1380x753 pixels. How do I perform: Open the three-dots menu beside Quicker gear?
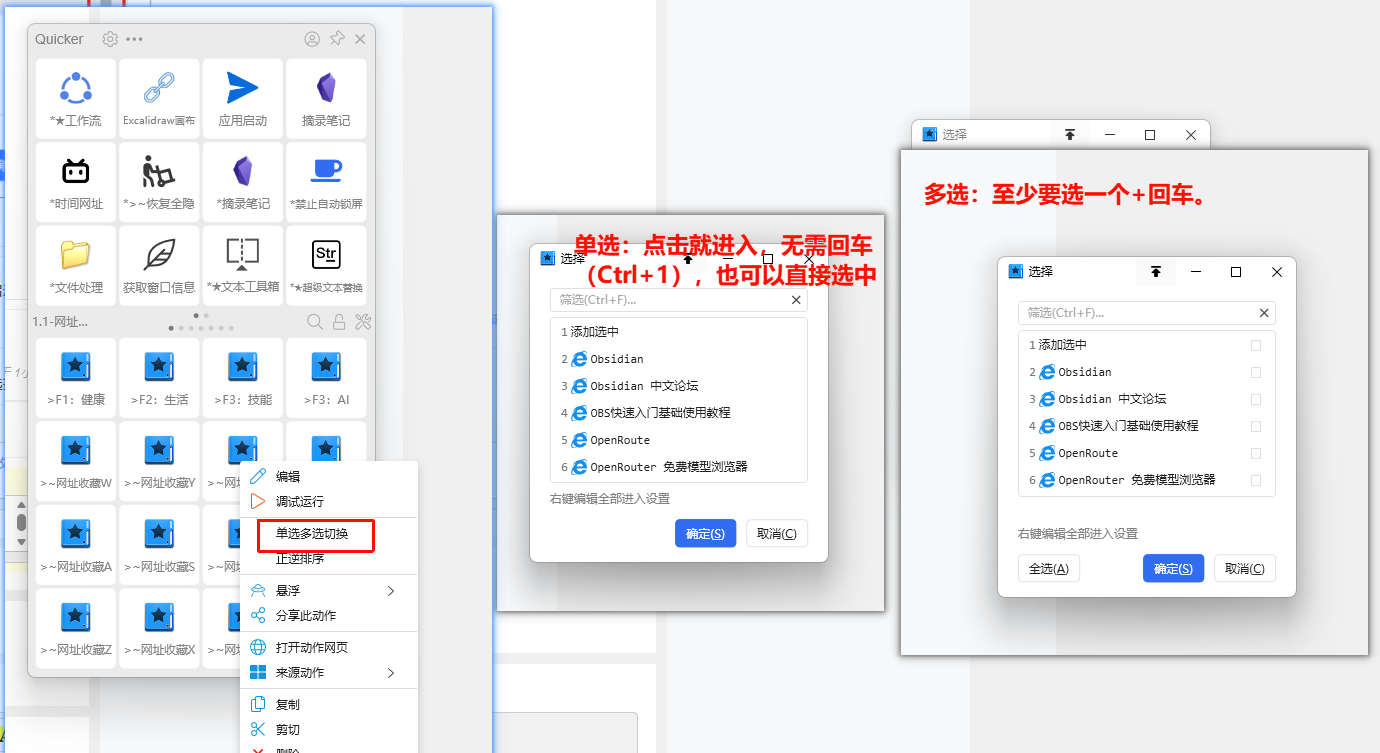click(x=135, y=39)
